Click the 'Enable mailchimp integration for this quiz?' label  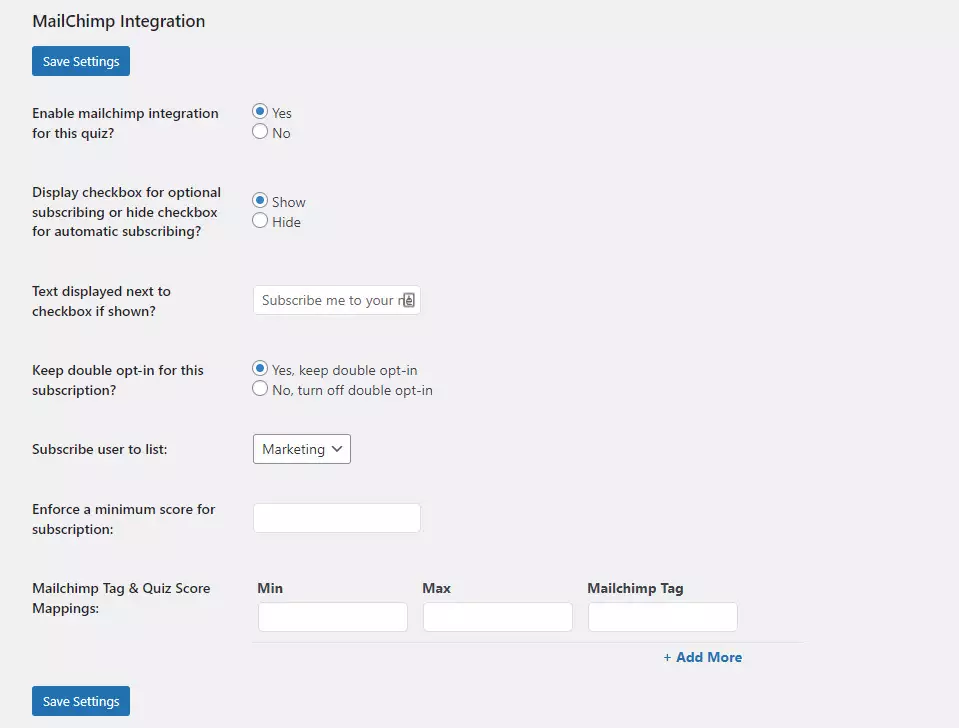pos(125,123)
